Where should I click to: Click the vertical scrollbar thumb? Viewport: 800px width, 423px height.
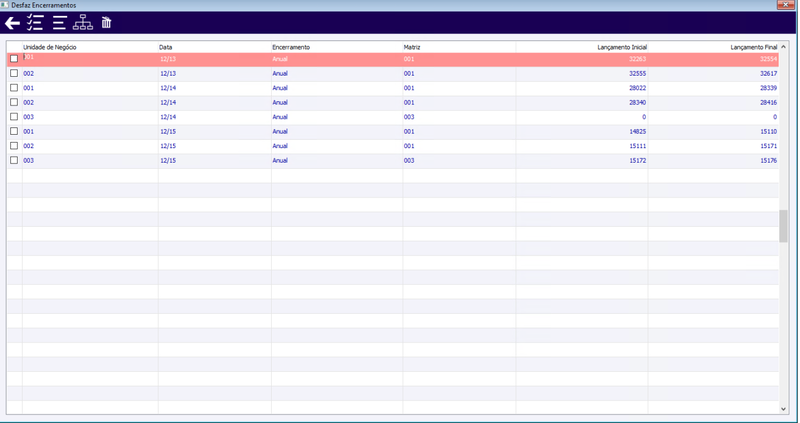[x=783, y=226]
